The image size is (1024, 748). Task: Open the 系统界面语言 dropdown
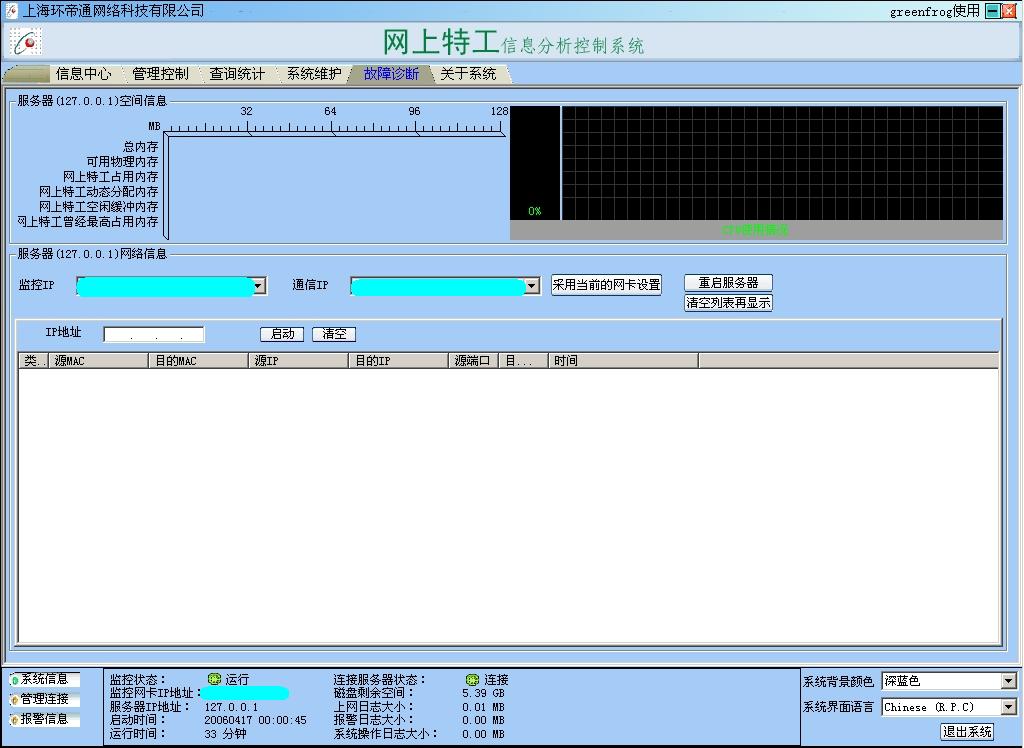pos(1008,707)
